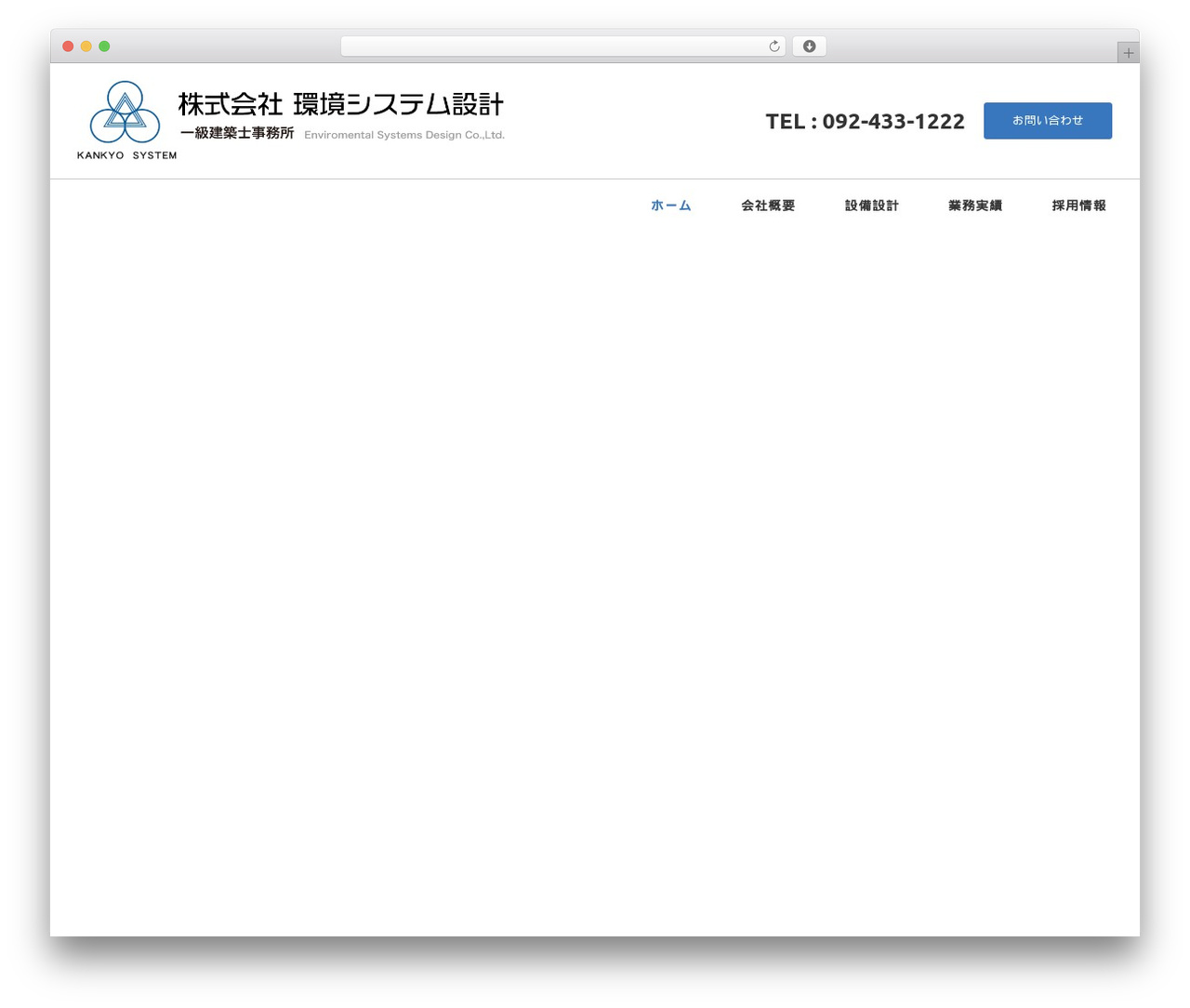Minimize the window with the yellow button
The image size is (1190, 1008).
coord(86,46)
